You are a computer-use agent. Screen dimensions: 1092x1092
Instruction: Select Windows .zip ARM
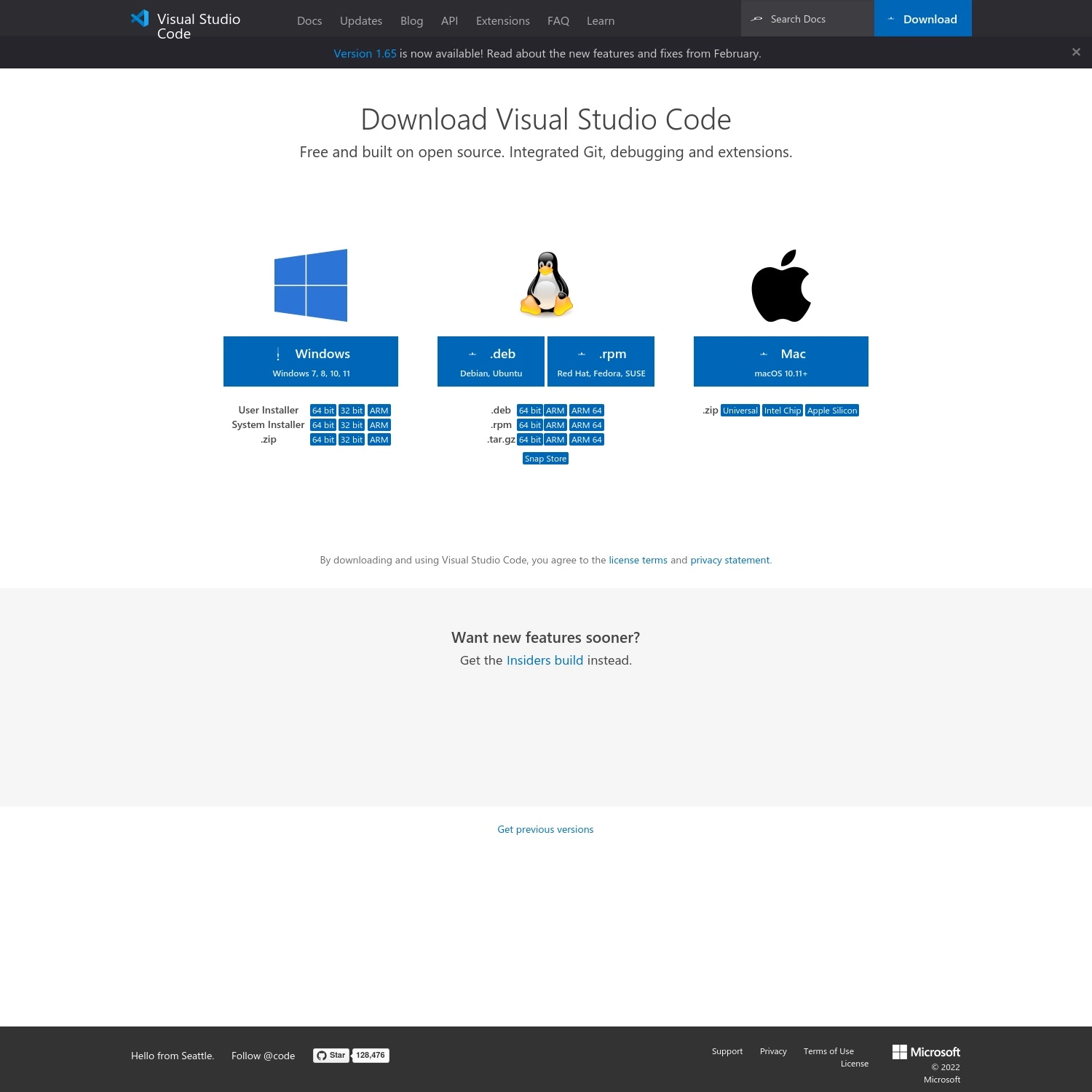379,440
